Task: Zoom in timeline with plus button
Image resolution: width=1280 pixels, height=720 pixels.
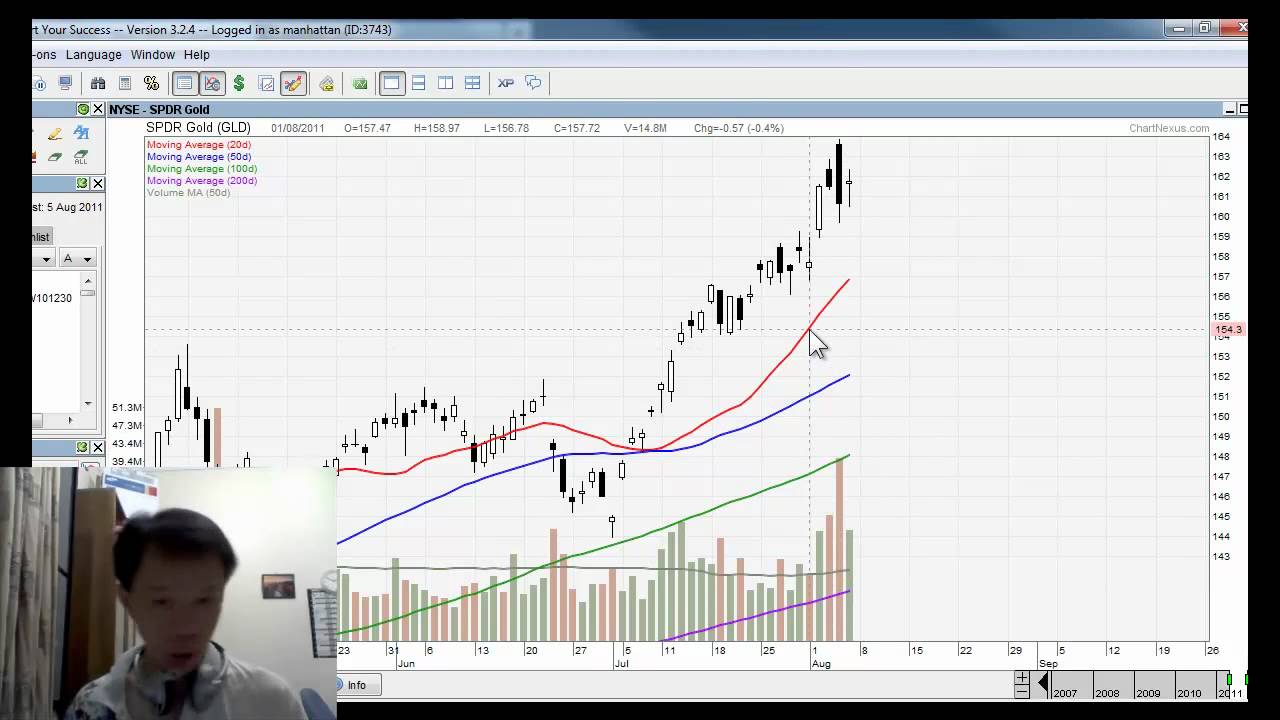Action: (x=1022, y=678)
